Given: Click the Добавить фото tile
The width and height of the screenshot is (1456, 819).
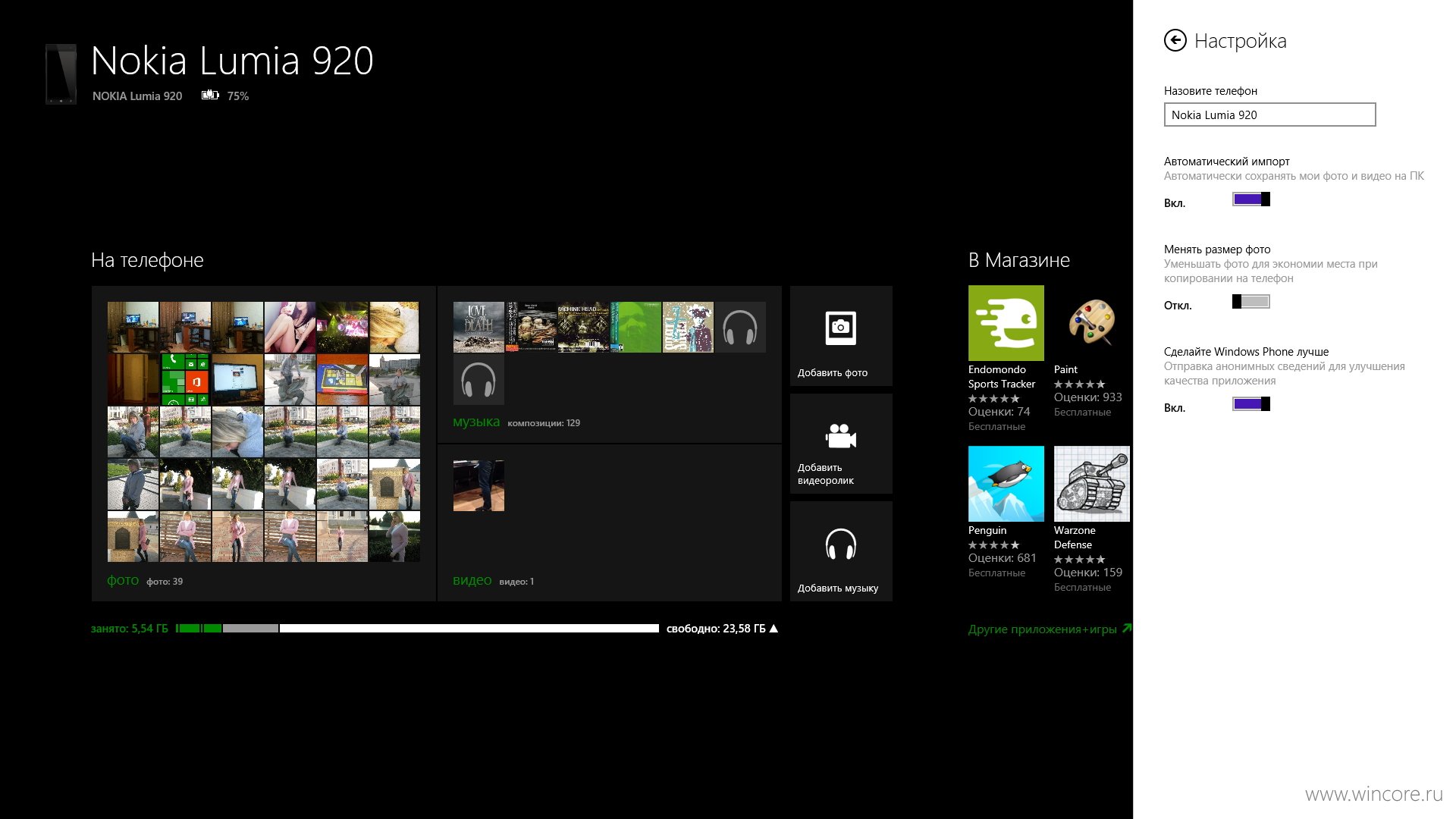Looking at the screenshot, I should tap(841, 336).
